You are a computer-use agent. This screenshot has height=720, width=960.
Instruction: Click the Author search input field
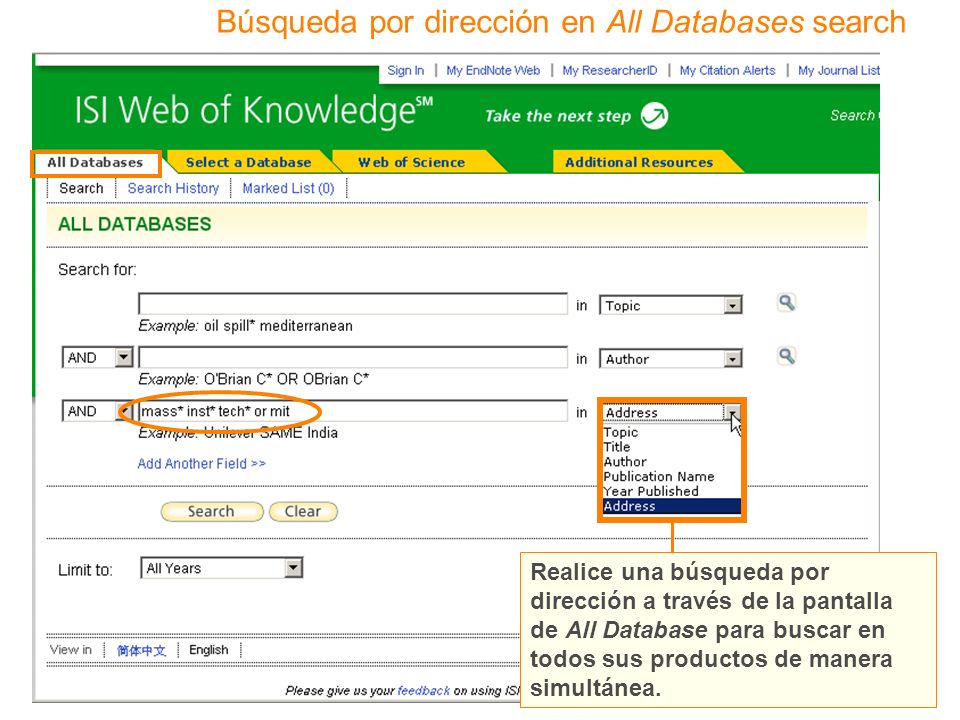353,358
